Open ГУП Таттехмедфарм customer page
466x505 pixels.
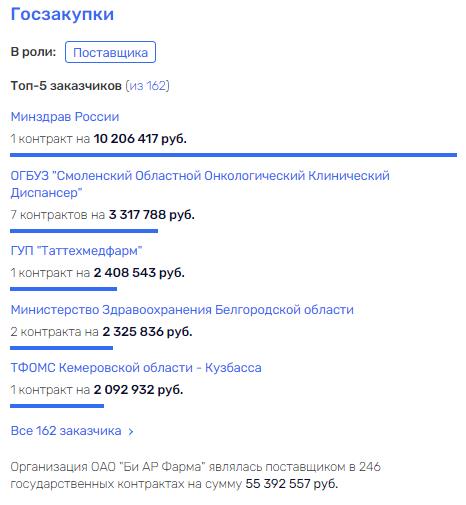pos(76,250)
